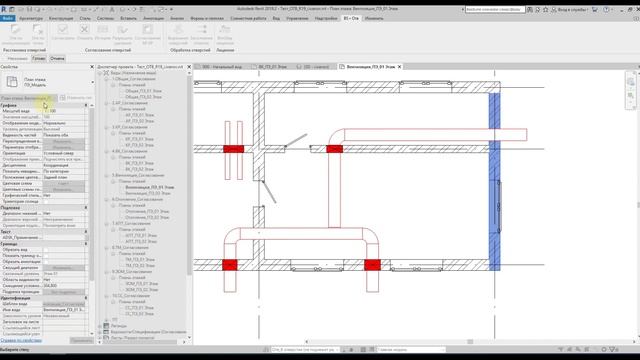Open the type selector dropdown in Properties
This screenshot has height=360, width=640.
point(93,82)
